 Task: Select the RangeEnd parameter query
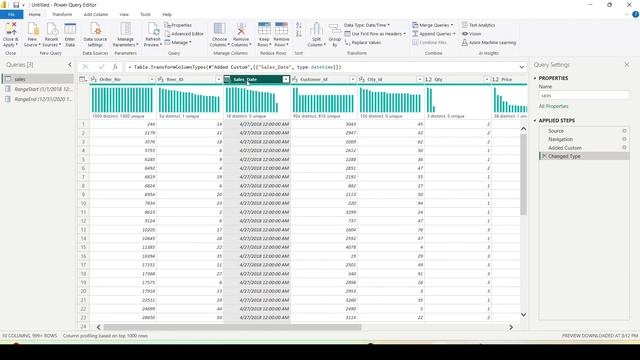(38, 99)
